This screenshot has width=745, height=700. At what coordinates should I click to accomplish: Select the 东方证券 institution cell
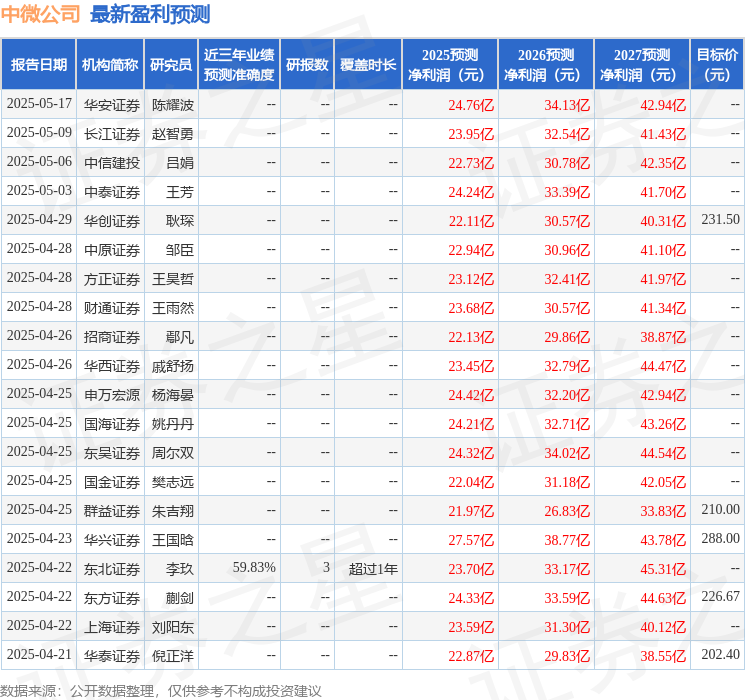pos(112,598)
